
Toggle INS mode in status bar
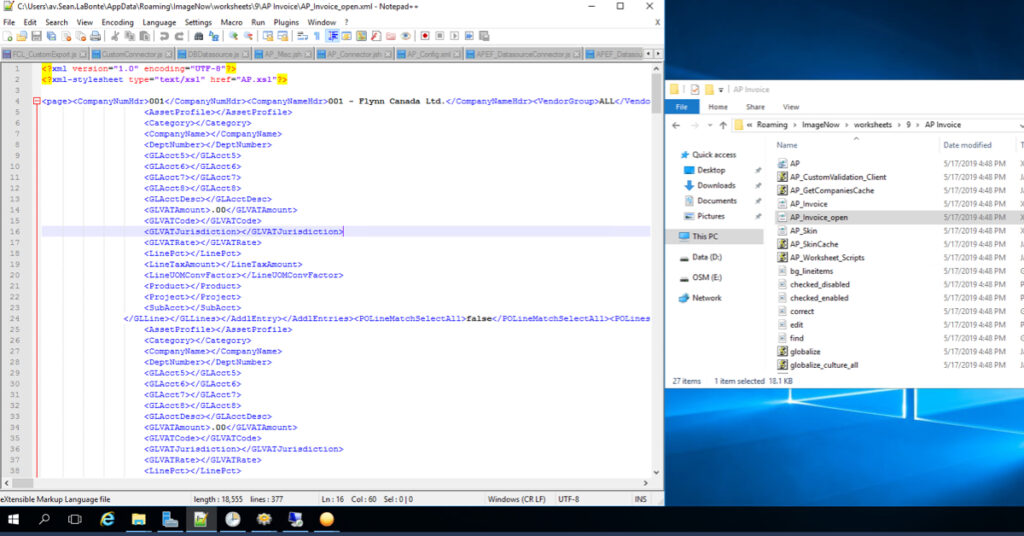638,498
